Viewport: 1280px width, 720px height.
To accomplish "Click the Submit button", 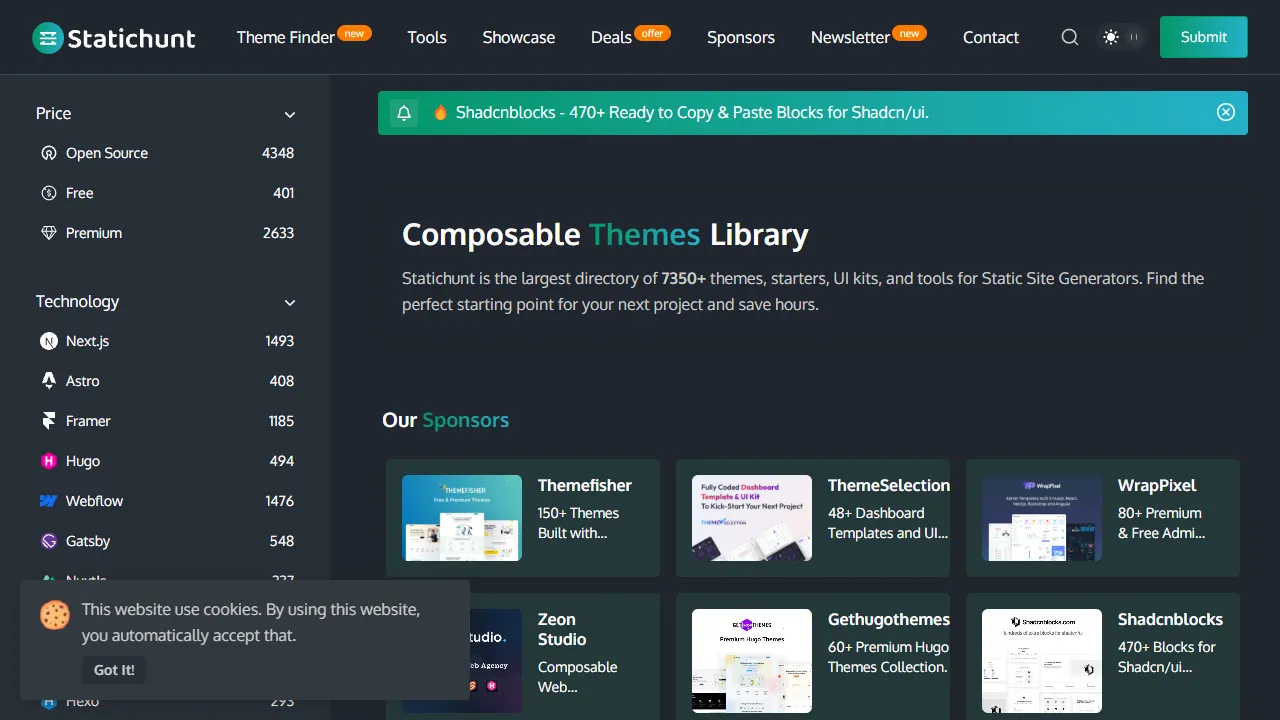I will (x=1204, y=37).
